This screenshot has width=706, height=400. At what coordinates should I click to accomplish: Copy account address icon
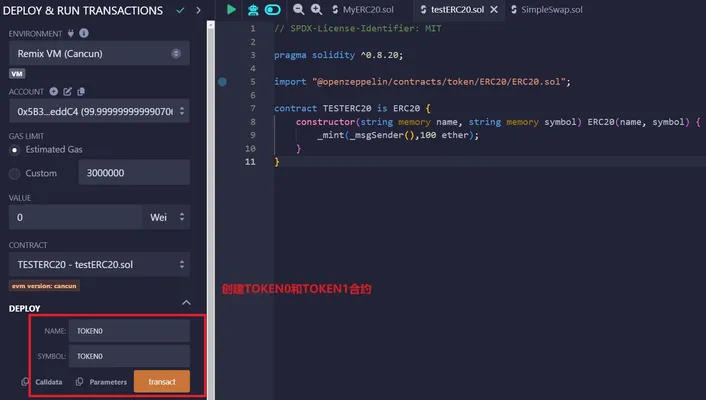tap(81, 91)
